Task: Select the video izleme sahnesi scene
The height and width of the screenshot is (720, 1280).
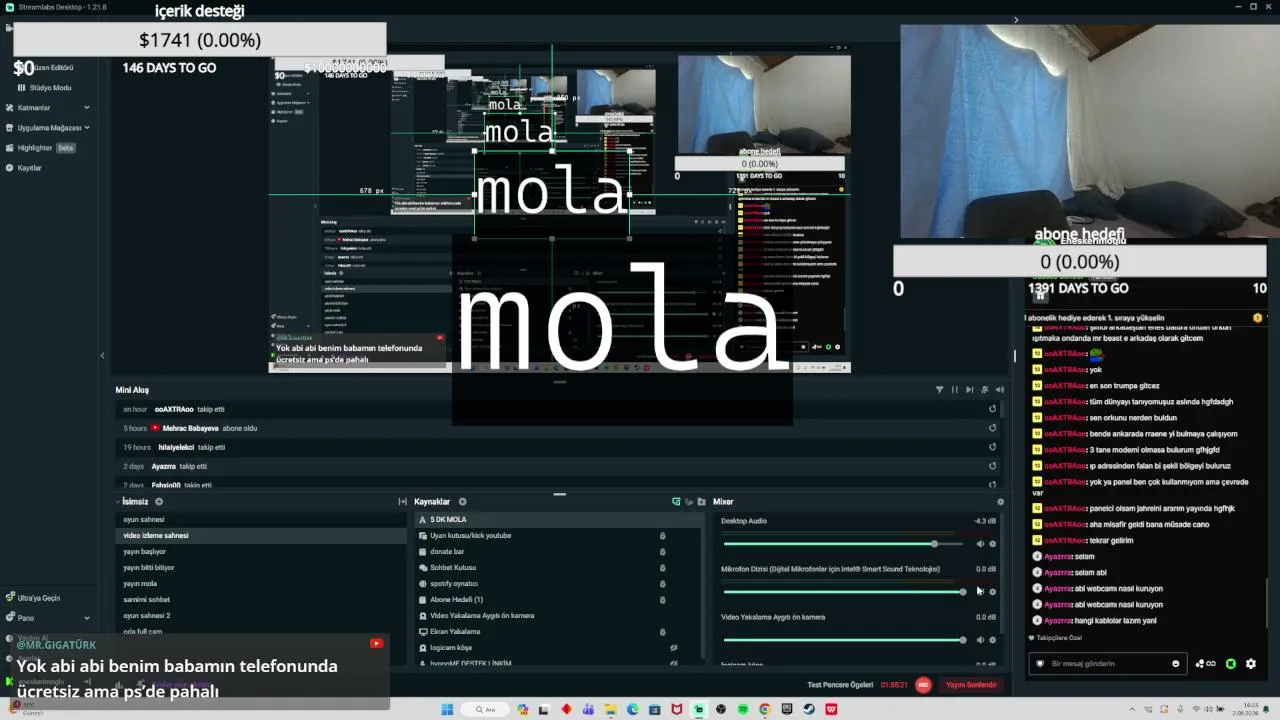Action: point(262,536)
